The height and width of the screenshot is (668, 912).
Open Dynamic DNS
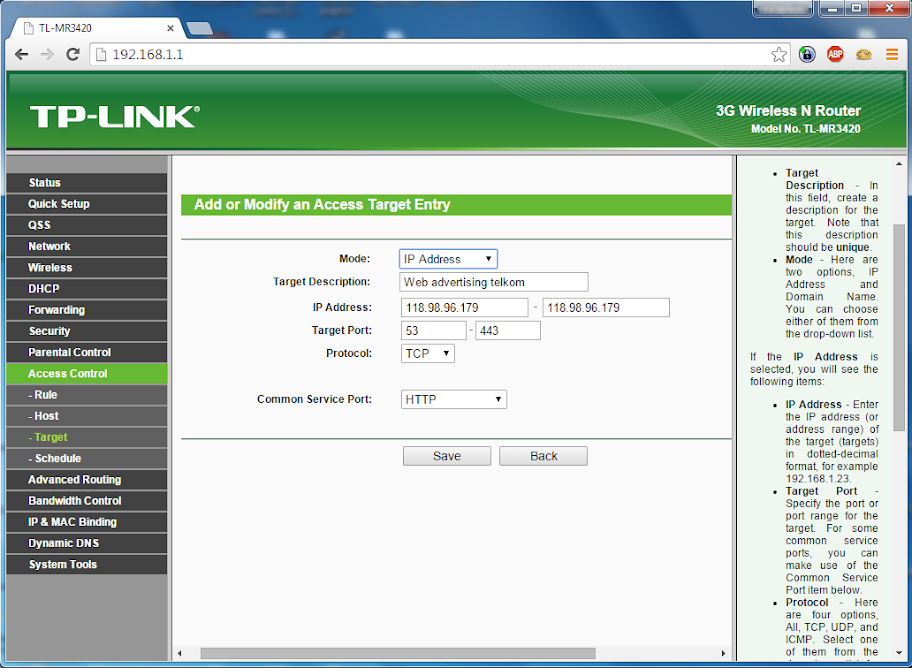pos(87,543)
